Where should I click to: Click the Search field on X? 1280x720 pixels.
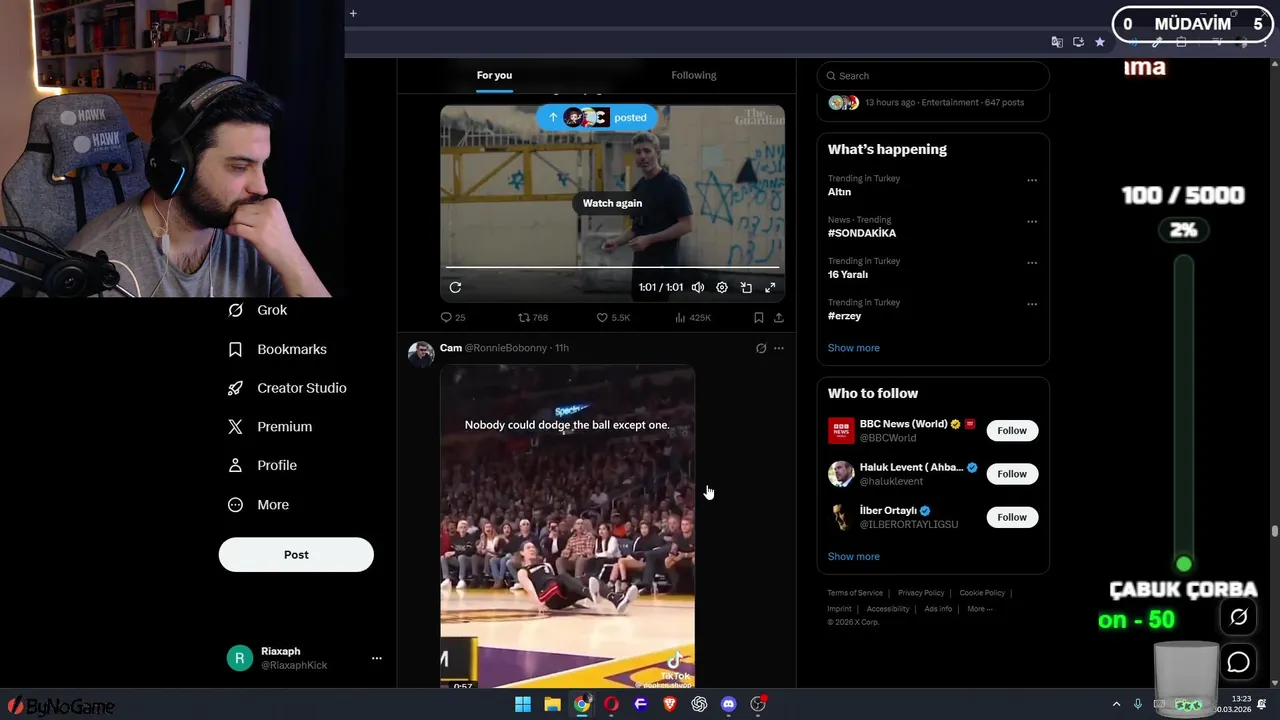[933, 76]
